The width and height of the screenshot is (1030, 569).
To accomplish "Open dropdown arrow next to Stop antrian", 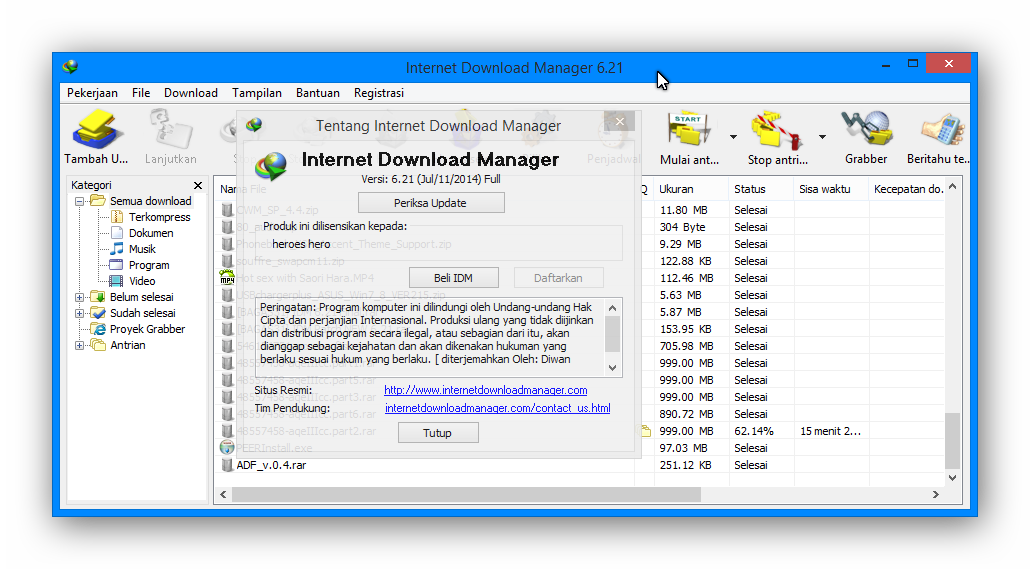I will [x=822, y=137].
